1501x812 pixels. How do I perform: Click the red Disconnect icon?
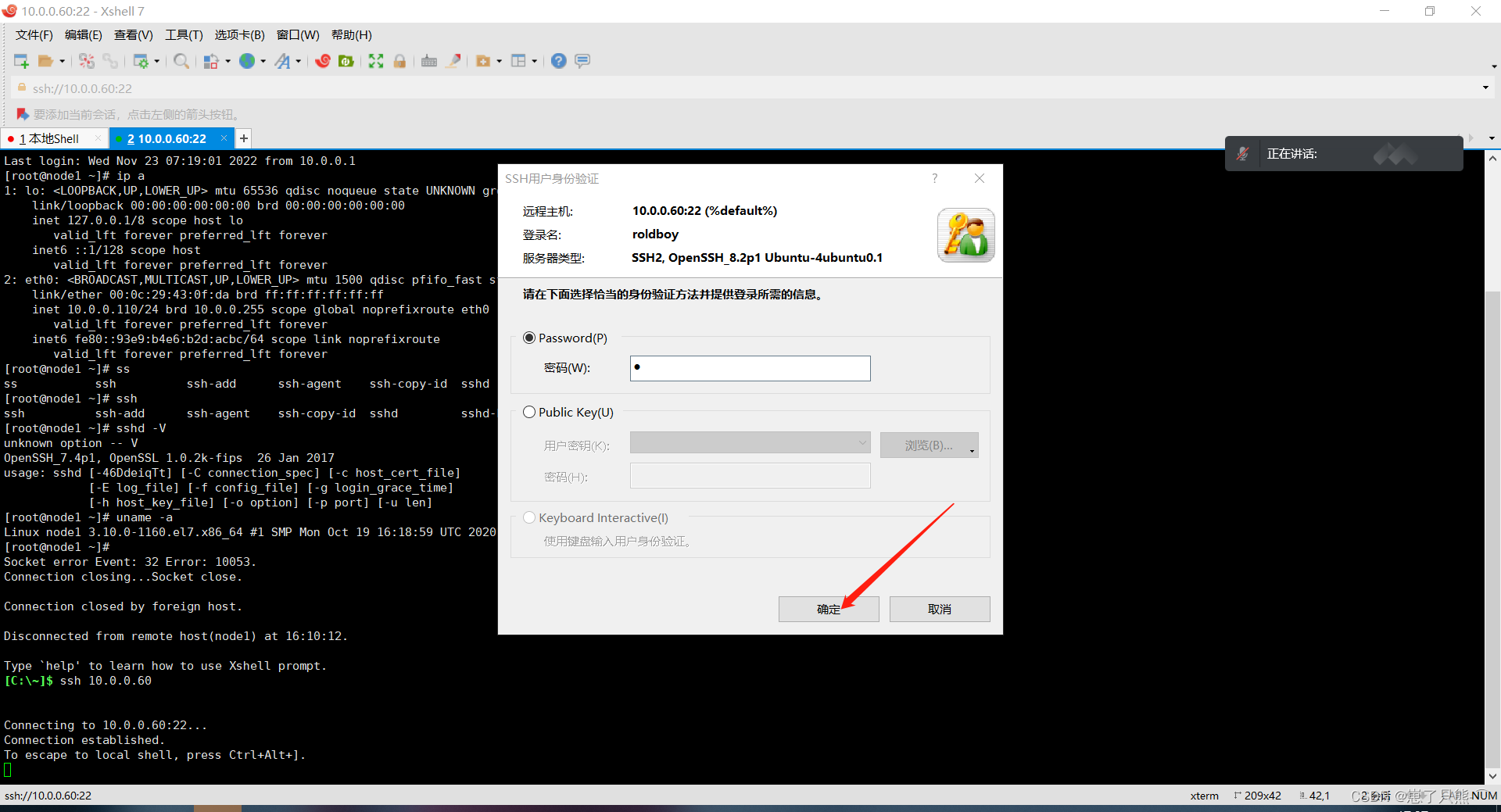tap(87, 61)
